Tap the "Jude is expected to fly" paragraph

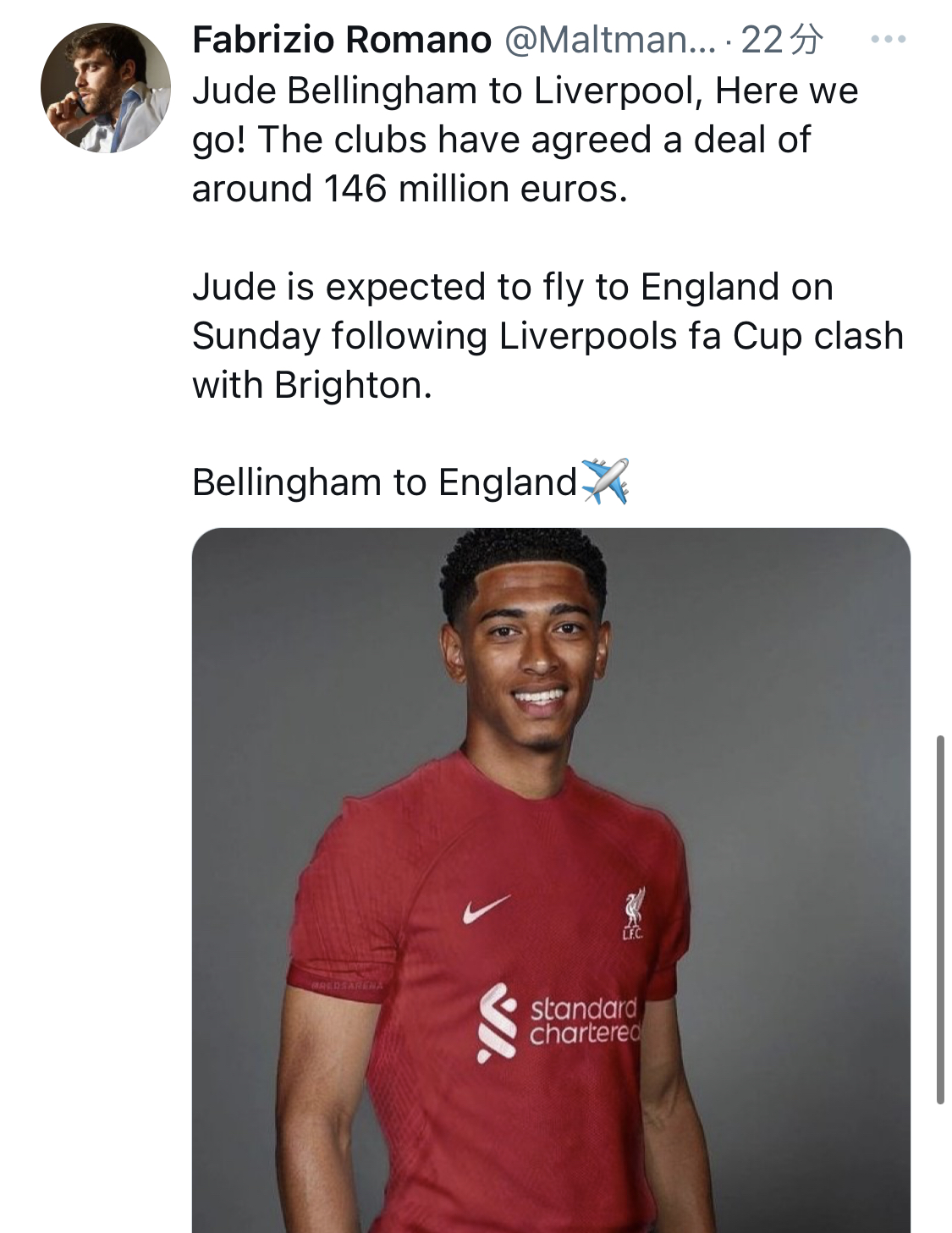(512, 287)
